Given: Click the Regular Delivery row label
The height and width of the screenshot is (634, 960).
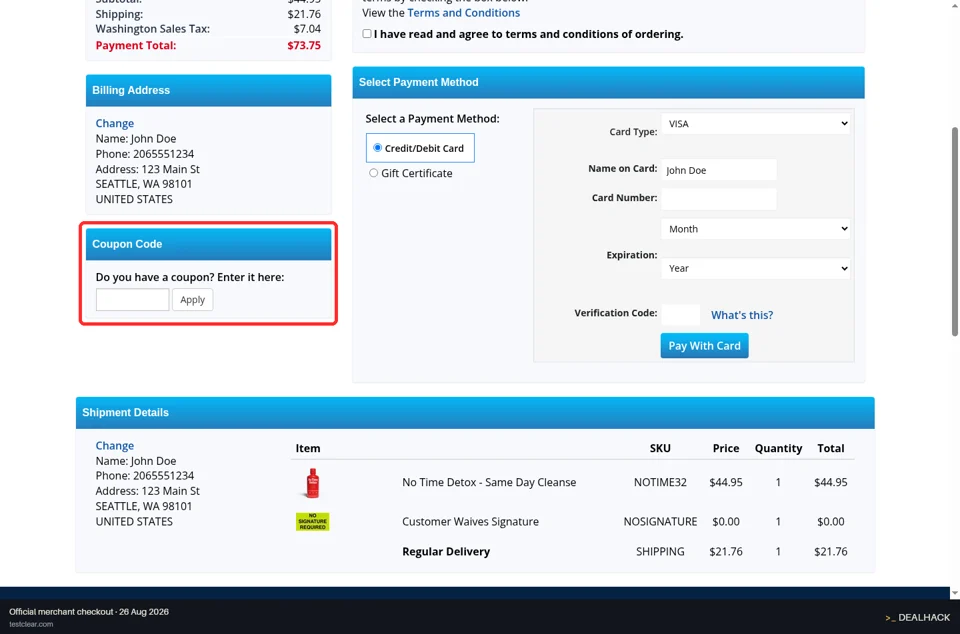Looking at the screenshot, I should (x=446, y=551).
